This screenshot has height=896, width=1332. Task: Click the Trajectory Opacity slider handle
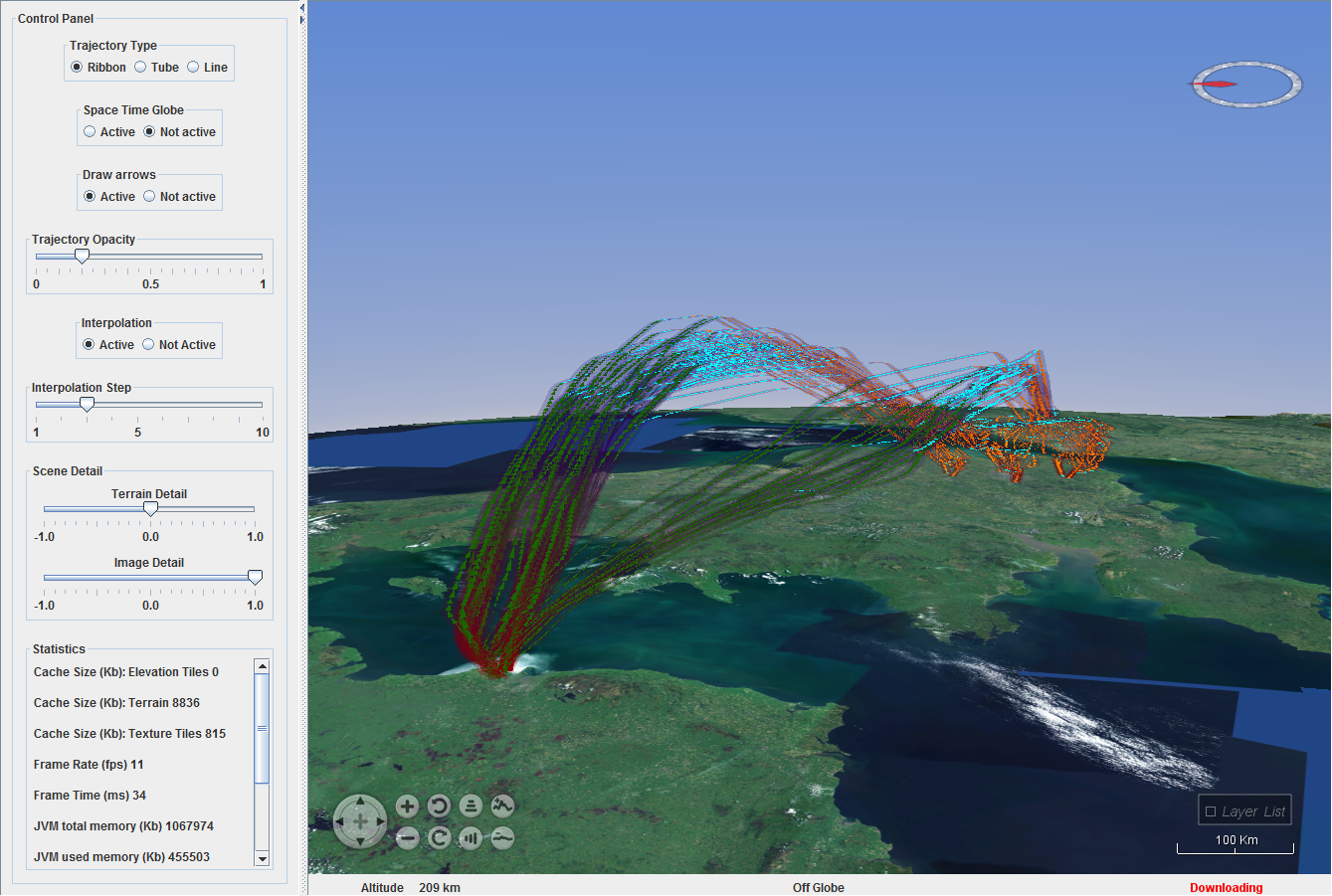83,257
